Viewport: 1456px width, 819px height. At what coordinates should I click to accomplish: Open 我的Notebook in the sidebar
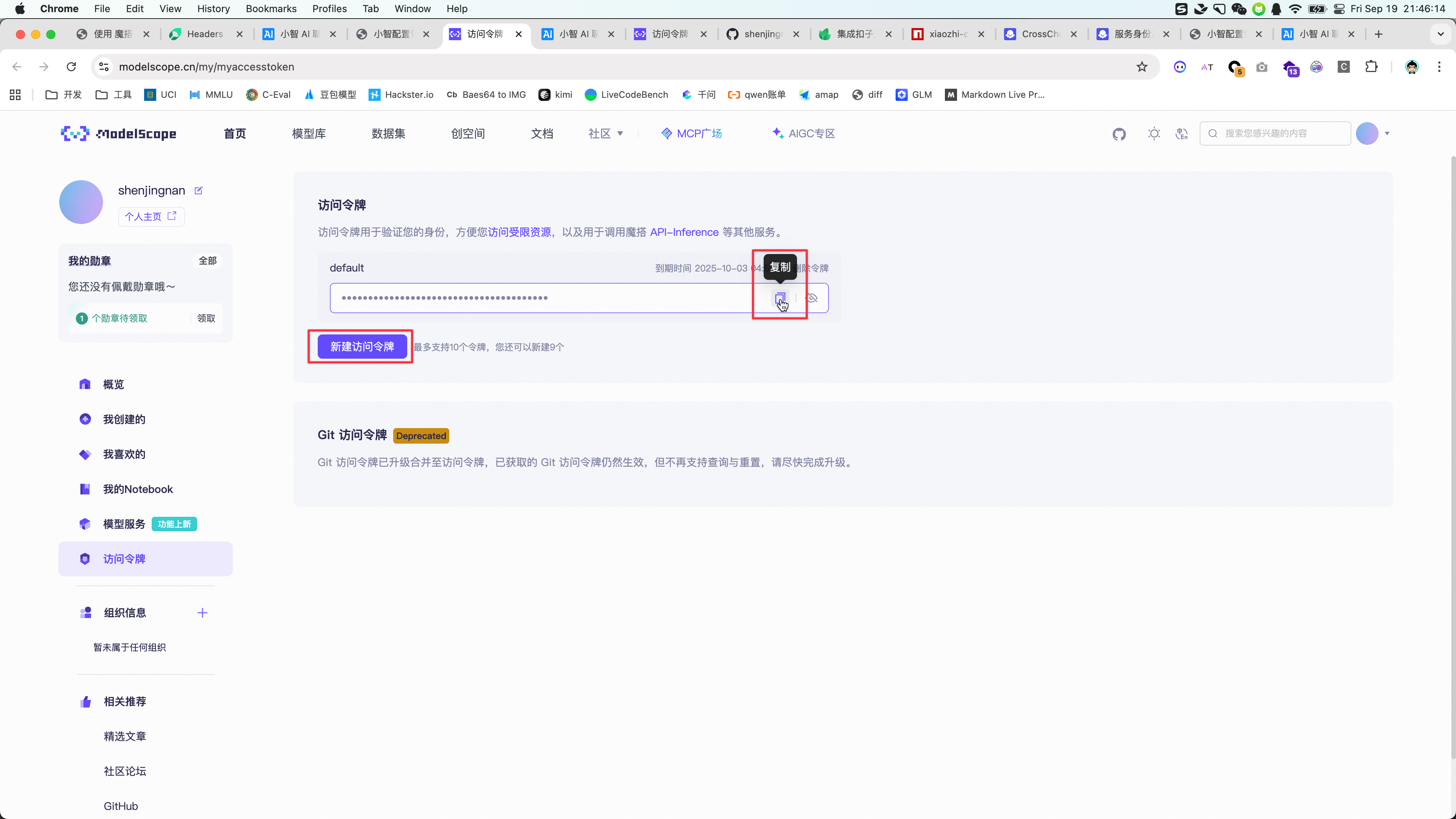coord(137,489)
